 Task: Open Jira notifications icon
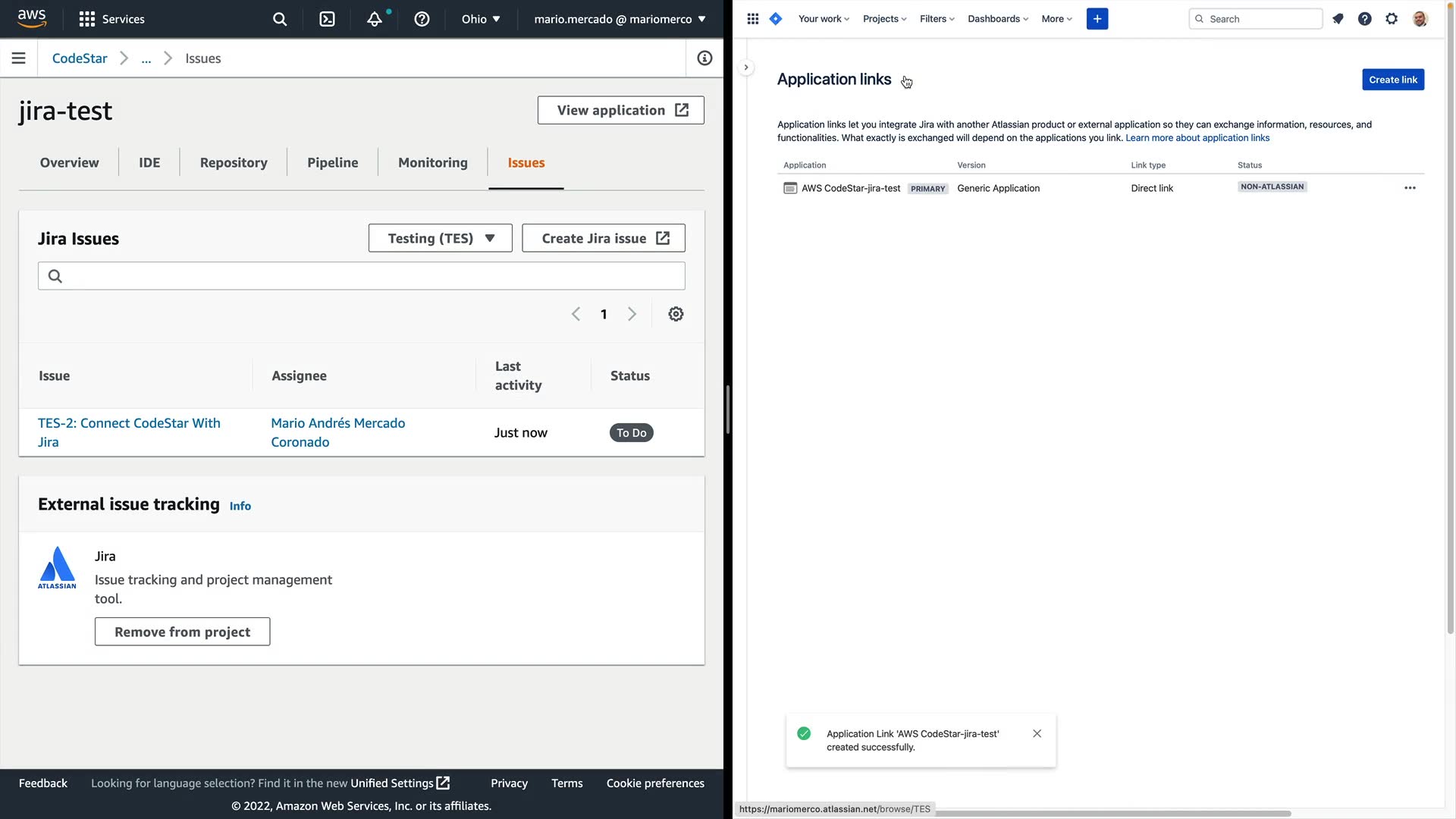click(1338, 19)
